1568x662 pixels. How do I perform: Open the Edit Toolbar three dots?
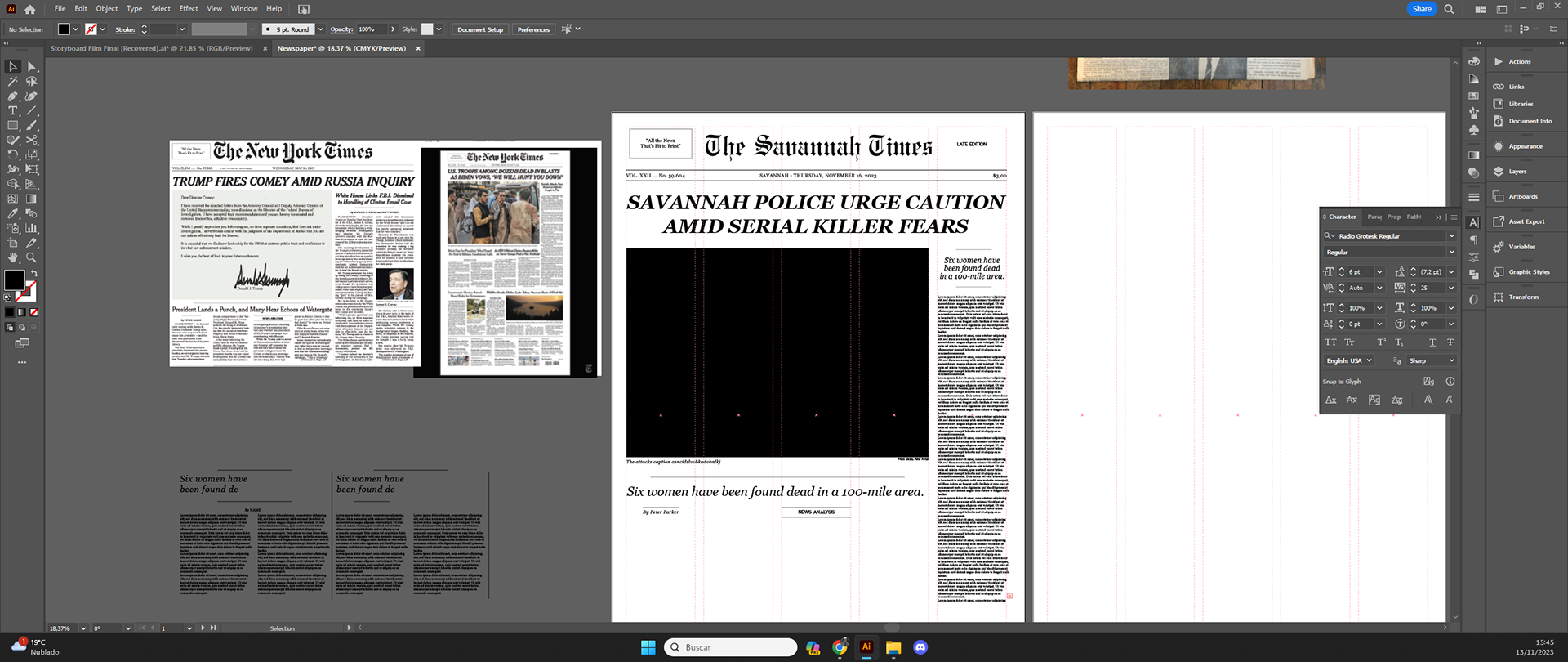(x=22, y=361)
